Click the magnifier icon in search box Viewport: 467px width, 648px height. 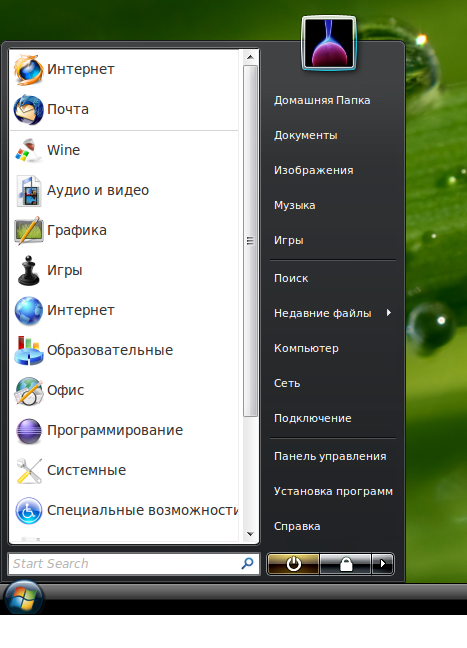(247, 563)
